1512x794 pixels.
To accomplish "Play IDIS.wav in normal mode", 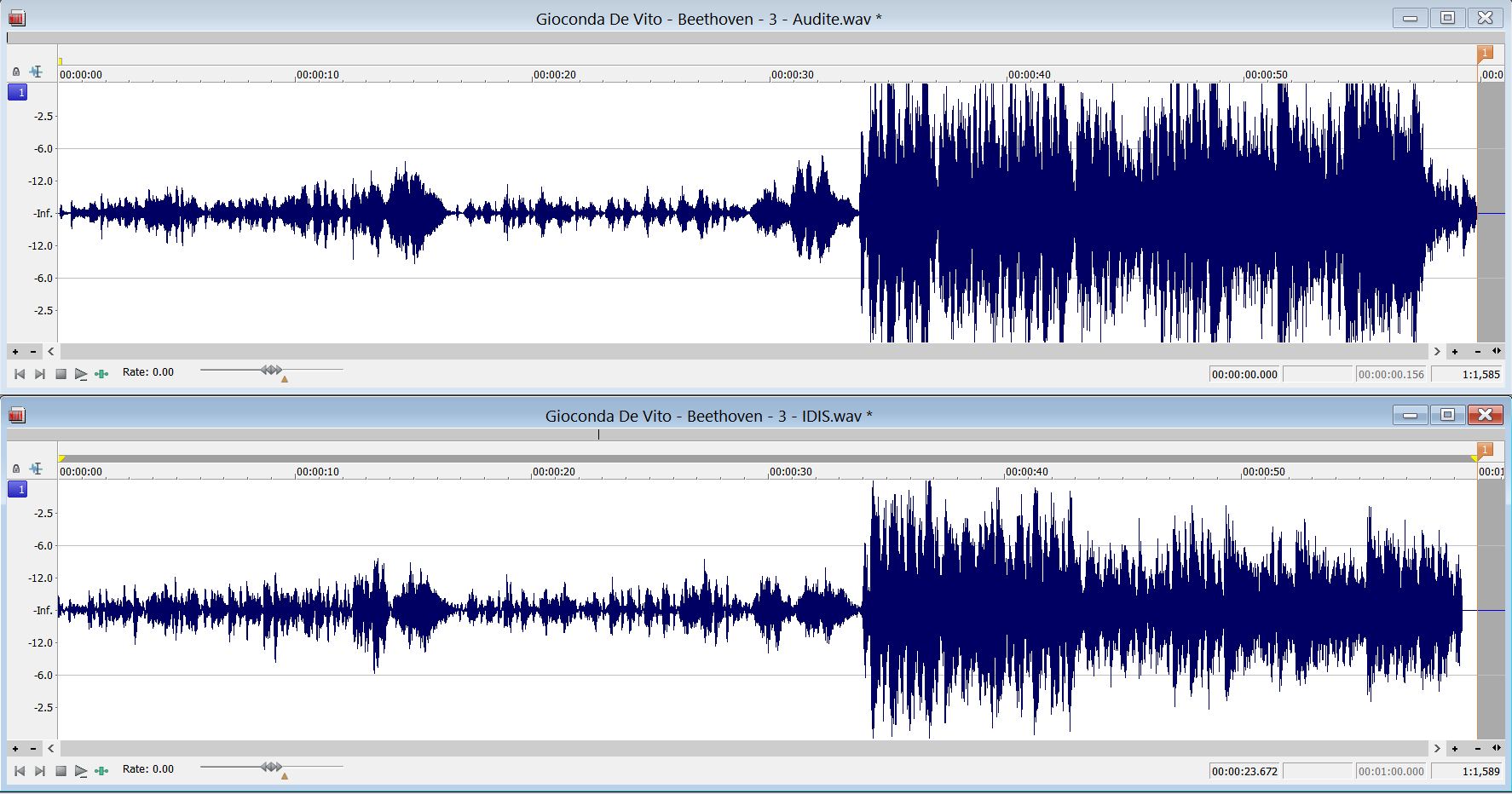I will (81, 771).
